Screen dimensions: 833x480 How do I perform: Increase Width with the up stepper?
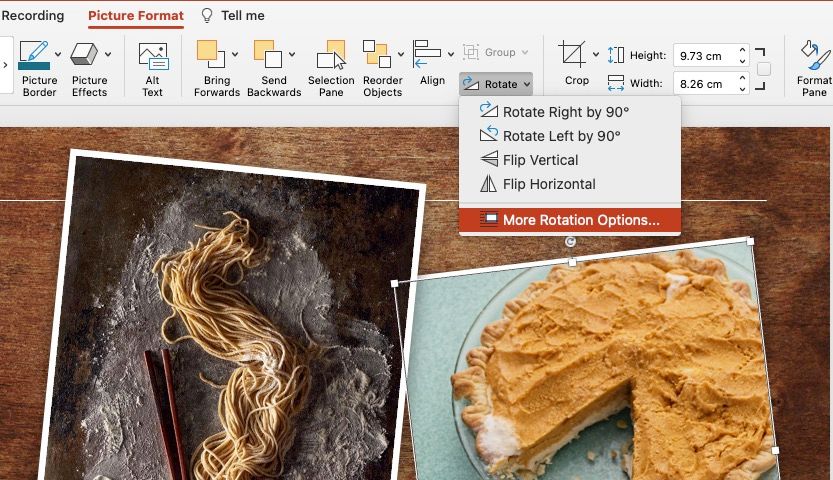click(x=742, y=79)
